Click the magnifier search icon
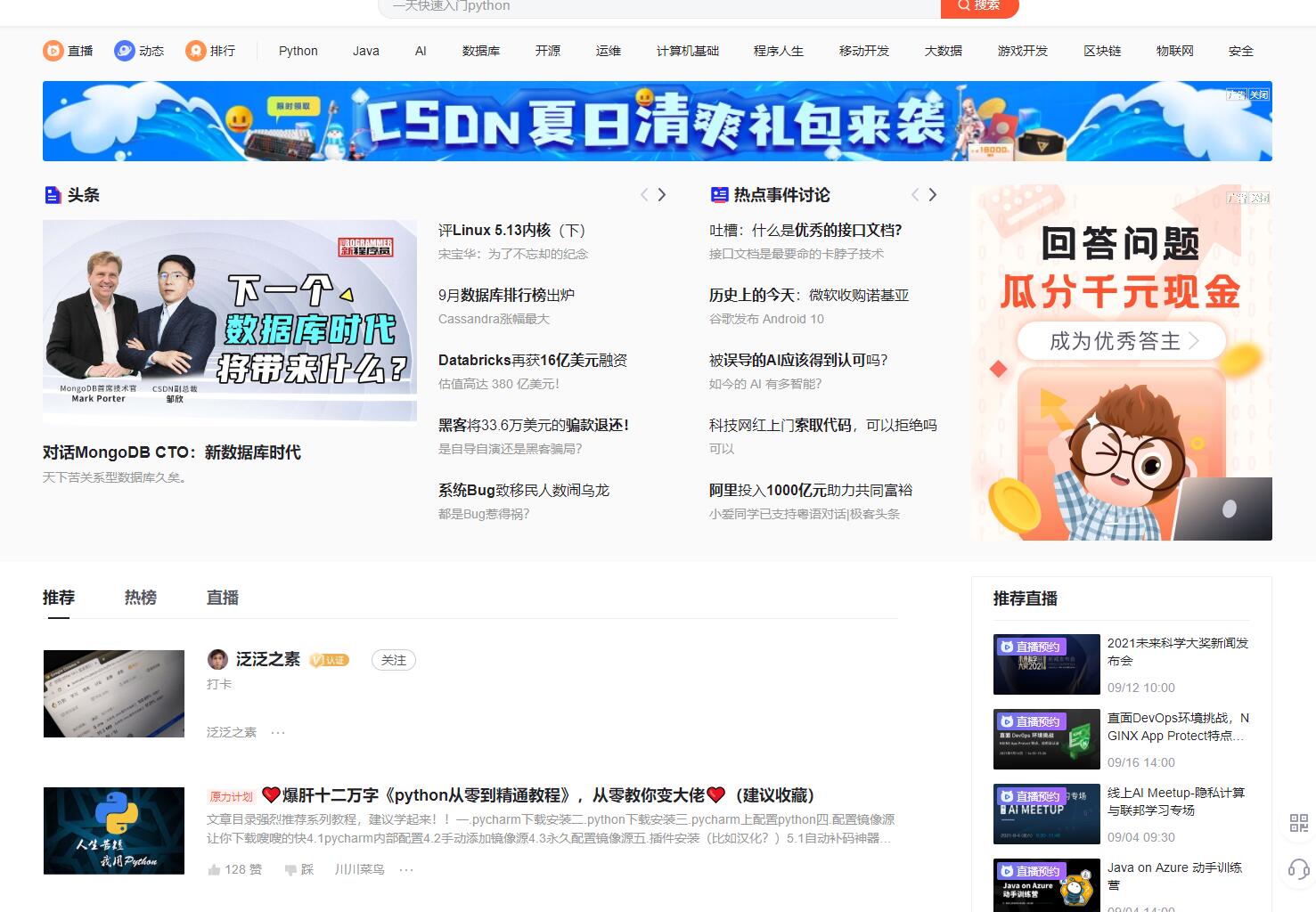The width and height of the screenshot is (1316, 912). (x=964, y=7)
